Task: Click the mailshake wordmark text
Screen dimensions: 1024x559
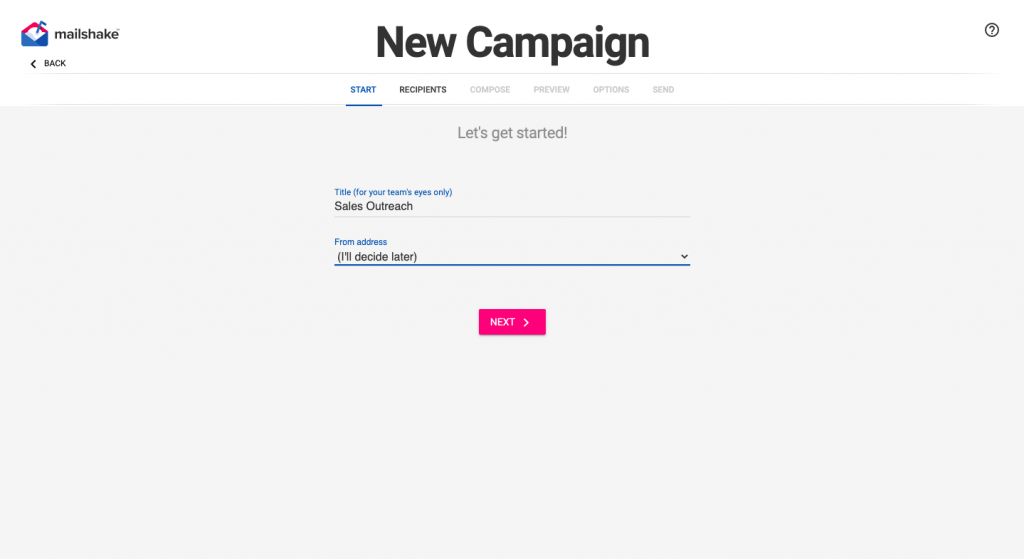Action: (87, 34)
